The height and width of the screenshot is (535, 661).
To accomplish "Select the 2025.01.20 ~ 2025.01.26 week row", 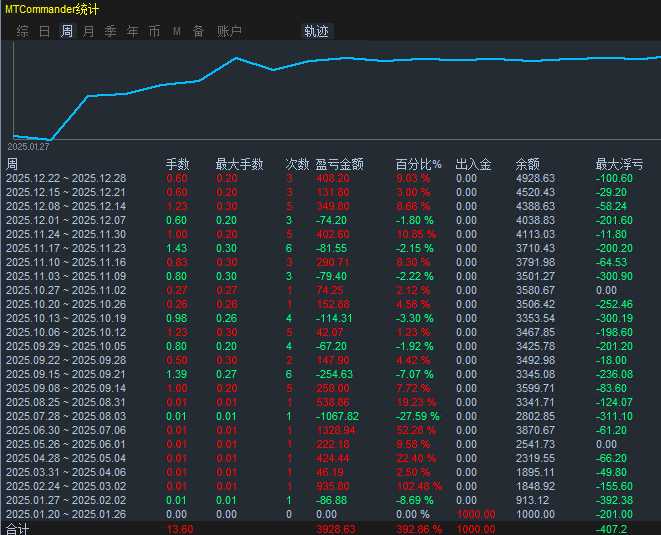I will click(x=66, y=513).
